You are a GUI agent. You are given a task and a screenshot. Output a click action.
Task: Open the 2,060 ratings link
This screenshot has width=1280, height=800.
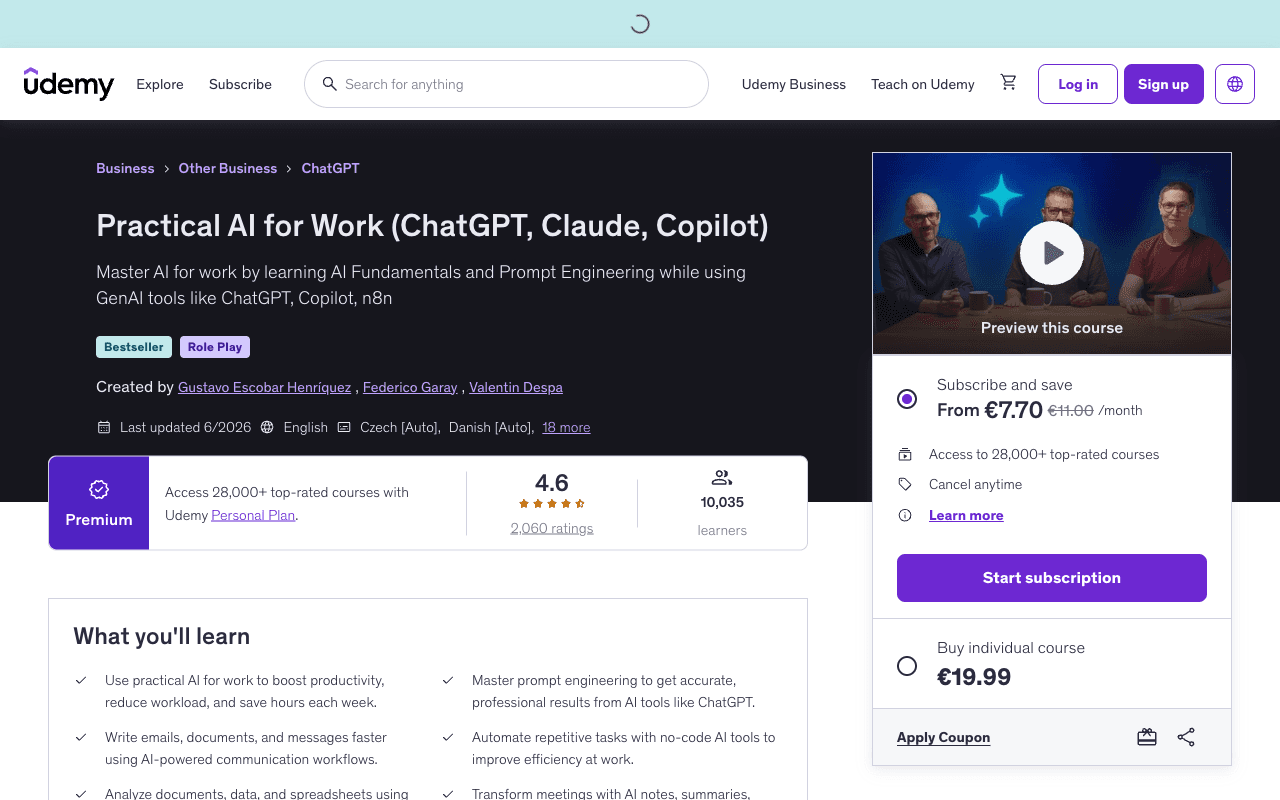pyautogui.click(x=552, y=528)
